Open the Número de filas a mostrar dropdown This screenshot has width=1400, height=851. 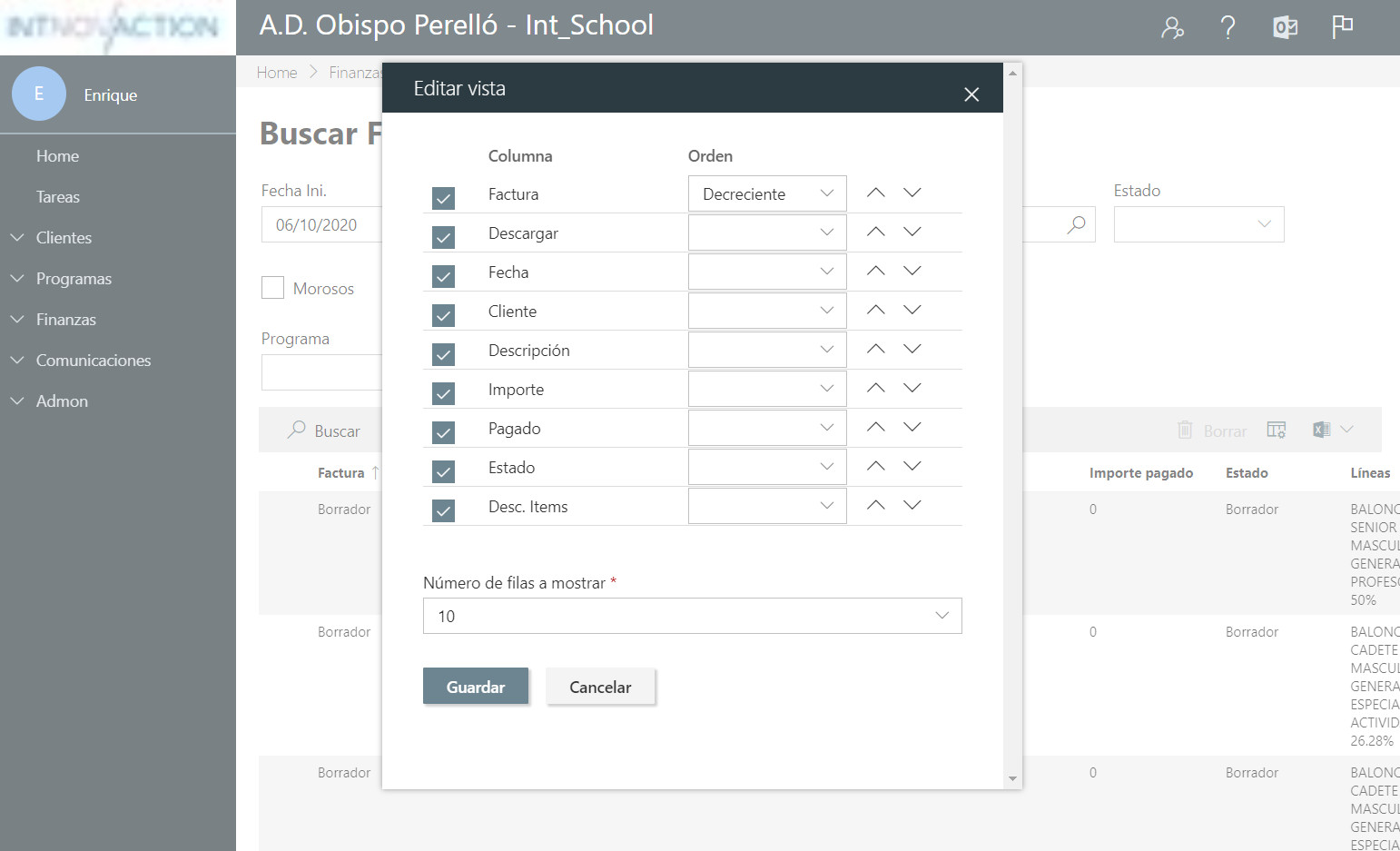pyautogui.click(x=692, y=616)
